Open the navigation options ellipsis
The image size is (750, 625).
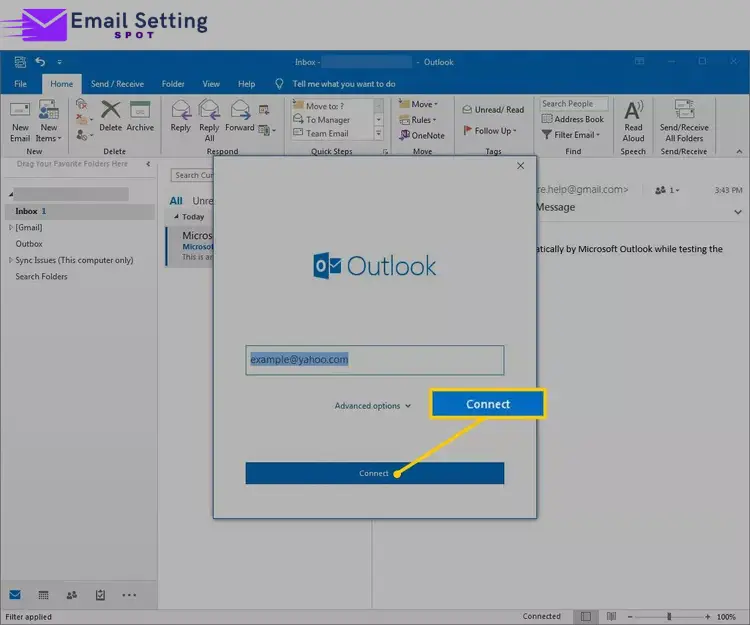click(129, 595)
